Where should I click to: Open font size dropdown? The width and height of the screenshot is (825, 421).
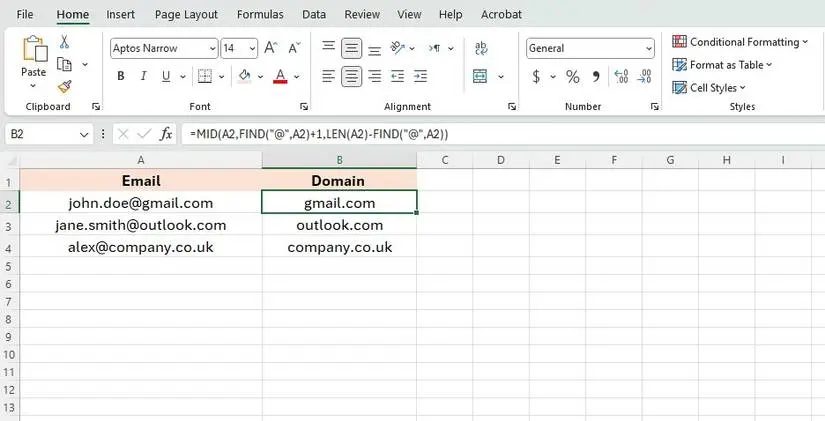[x=253, y=48]
